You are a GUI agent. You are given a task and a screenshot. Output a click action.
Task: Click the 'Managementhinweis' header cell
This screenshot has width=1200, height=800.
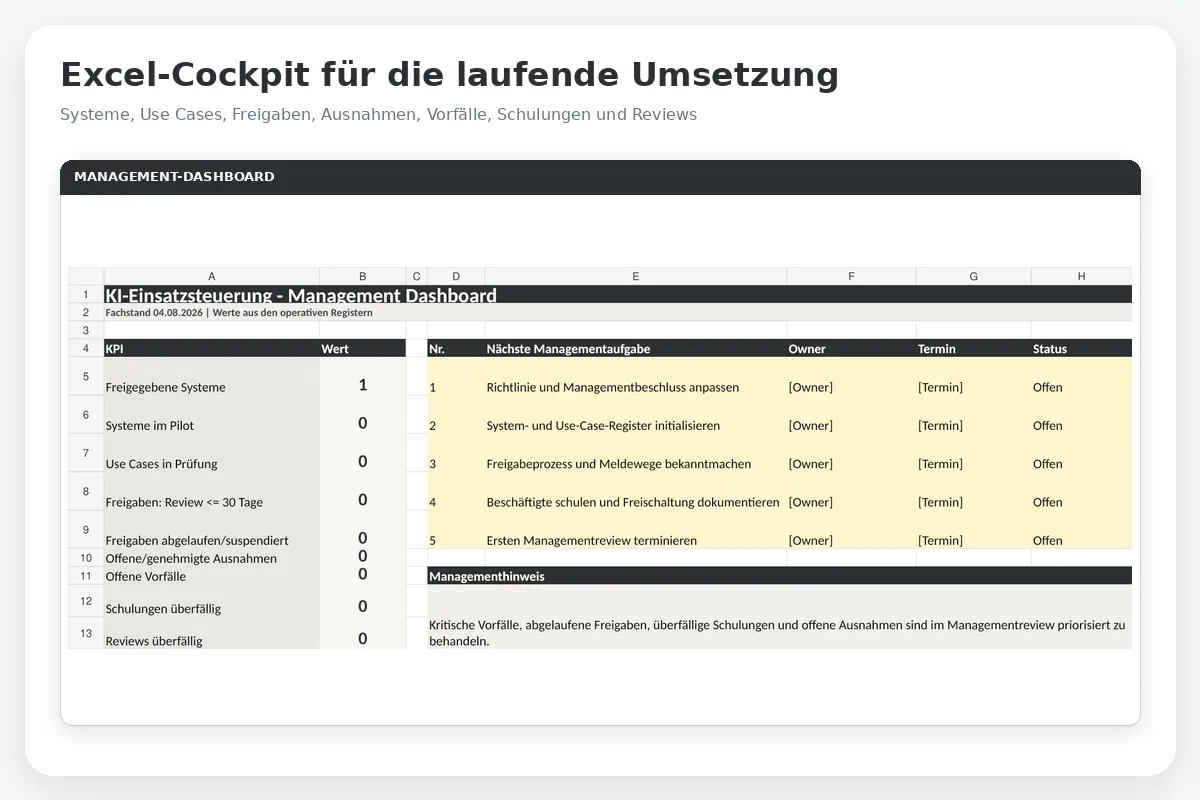(x=780, y=576)
